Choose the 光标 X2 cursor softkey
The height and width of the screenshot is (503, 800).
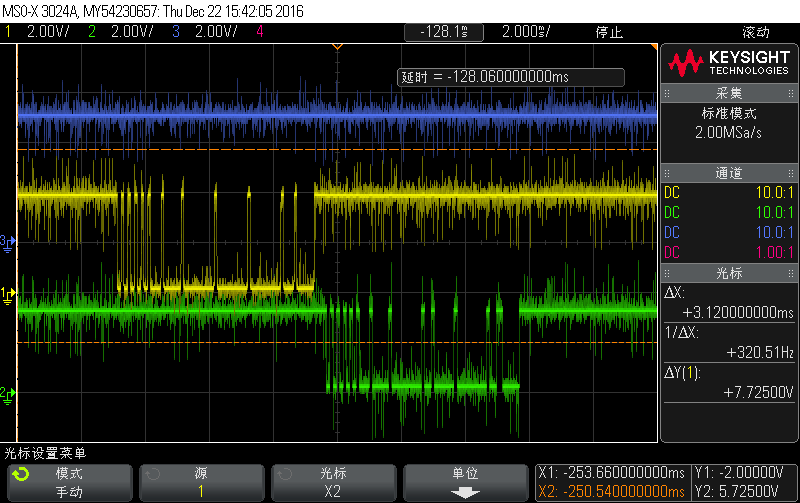point(334,483)
